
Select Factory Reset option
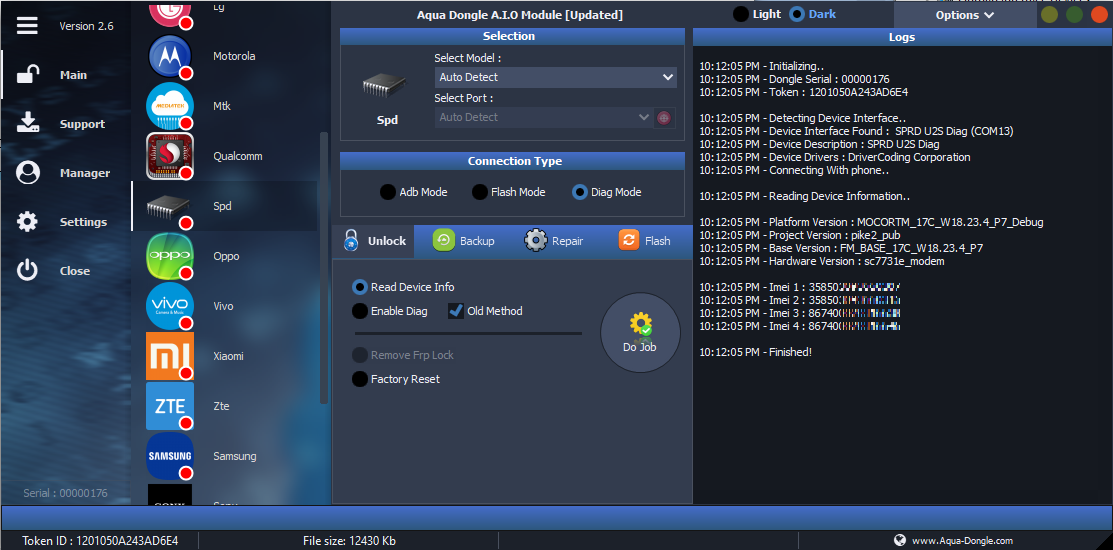(396, 379)
